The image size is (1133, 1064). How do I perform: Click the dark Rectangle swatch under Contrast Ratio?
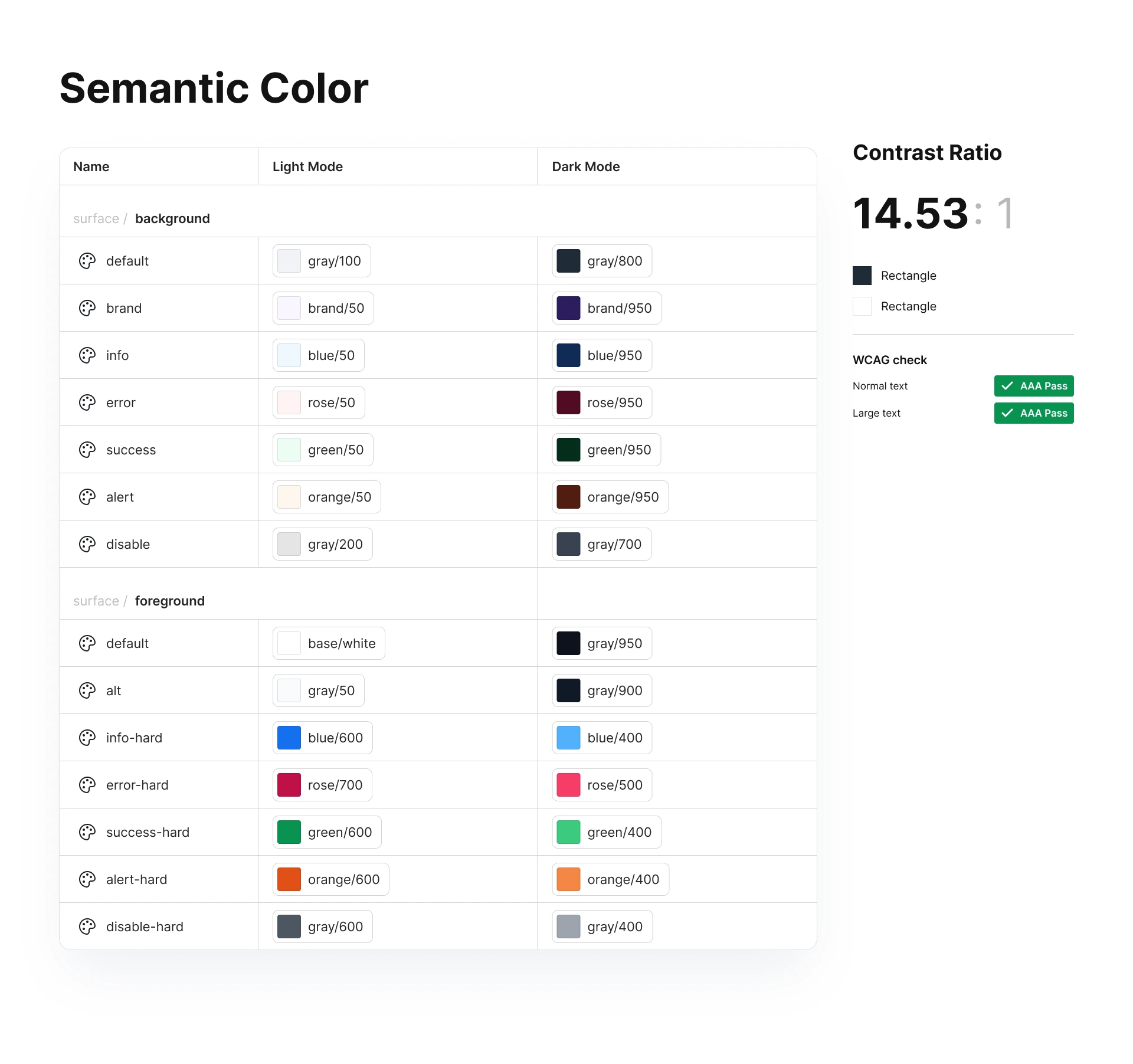[862, 276]
